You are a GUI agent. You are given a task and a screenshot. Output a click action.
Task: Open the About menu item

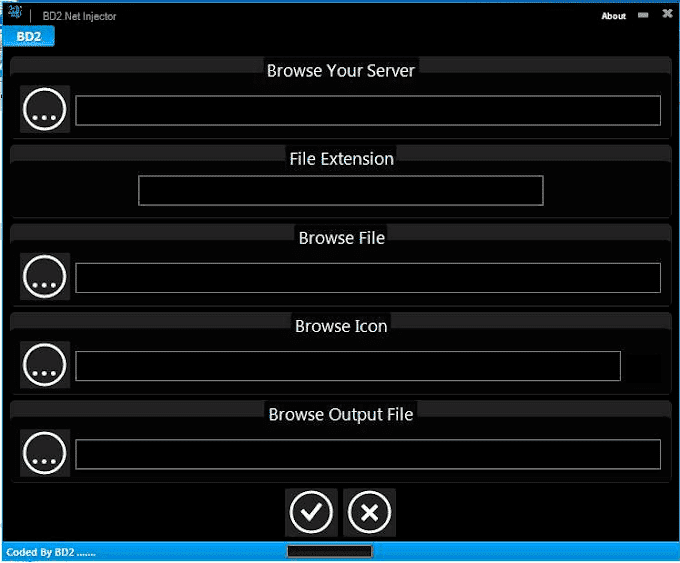[613, 16]
